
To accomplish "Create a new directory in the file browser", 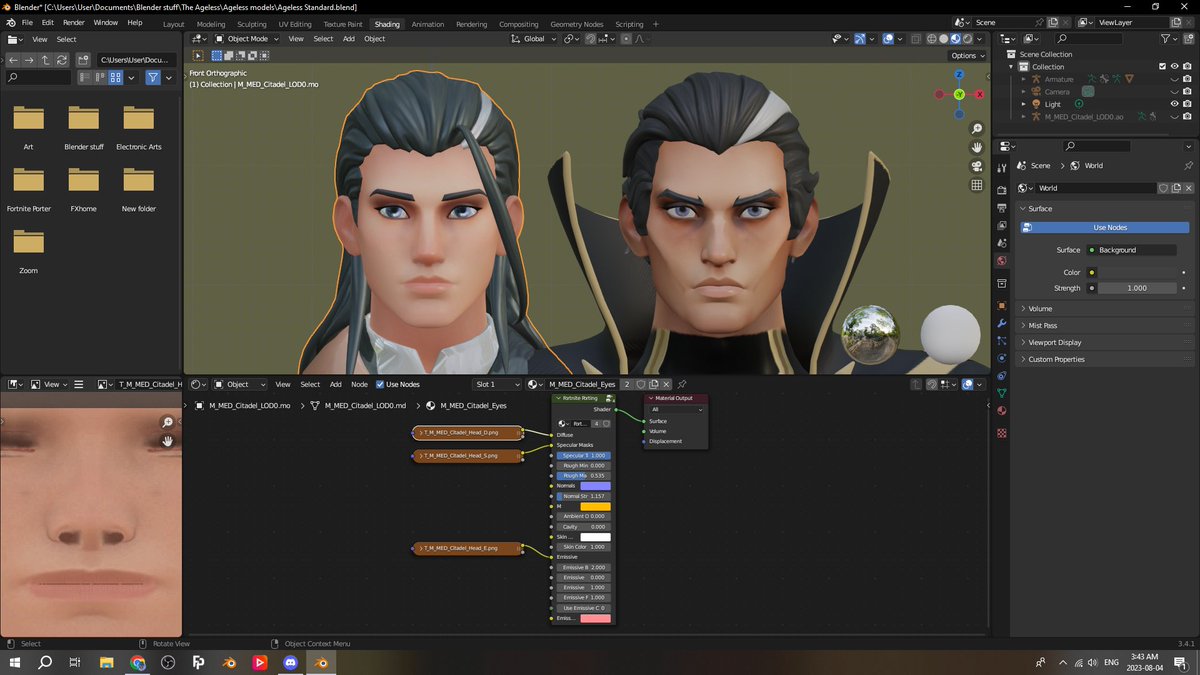I will click(x=83, y=60).
